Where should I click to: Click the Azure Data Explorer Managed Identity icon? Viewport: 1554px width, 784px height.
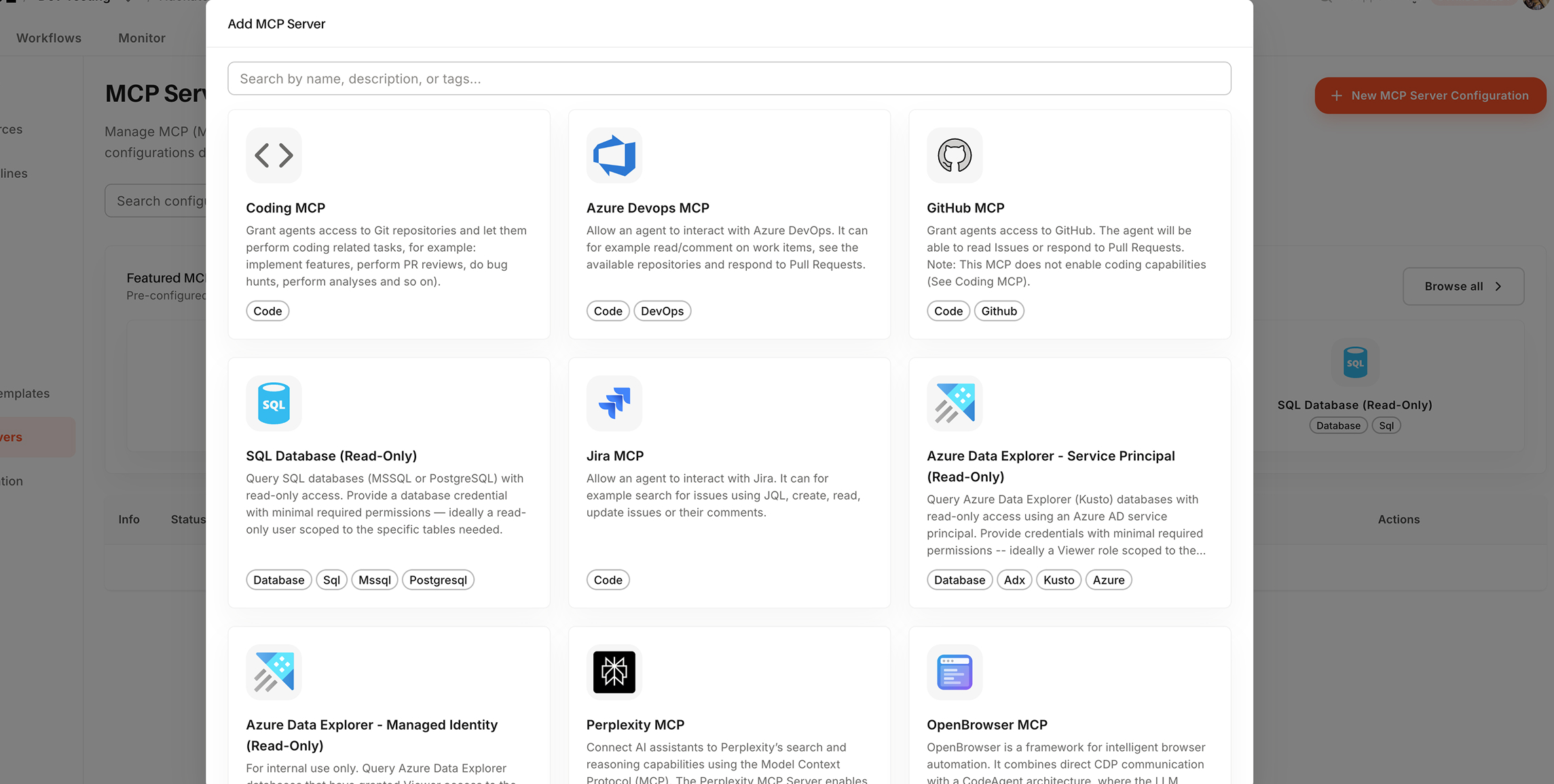tap(274, 672)
